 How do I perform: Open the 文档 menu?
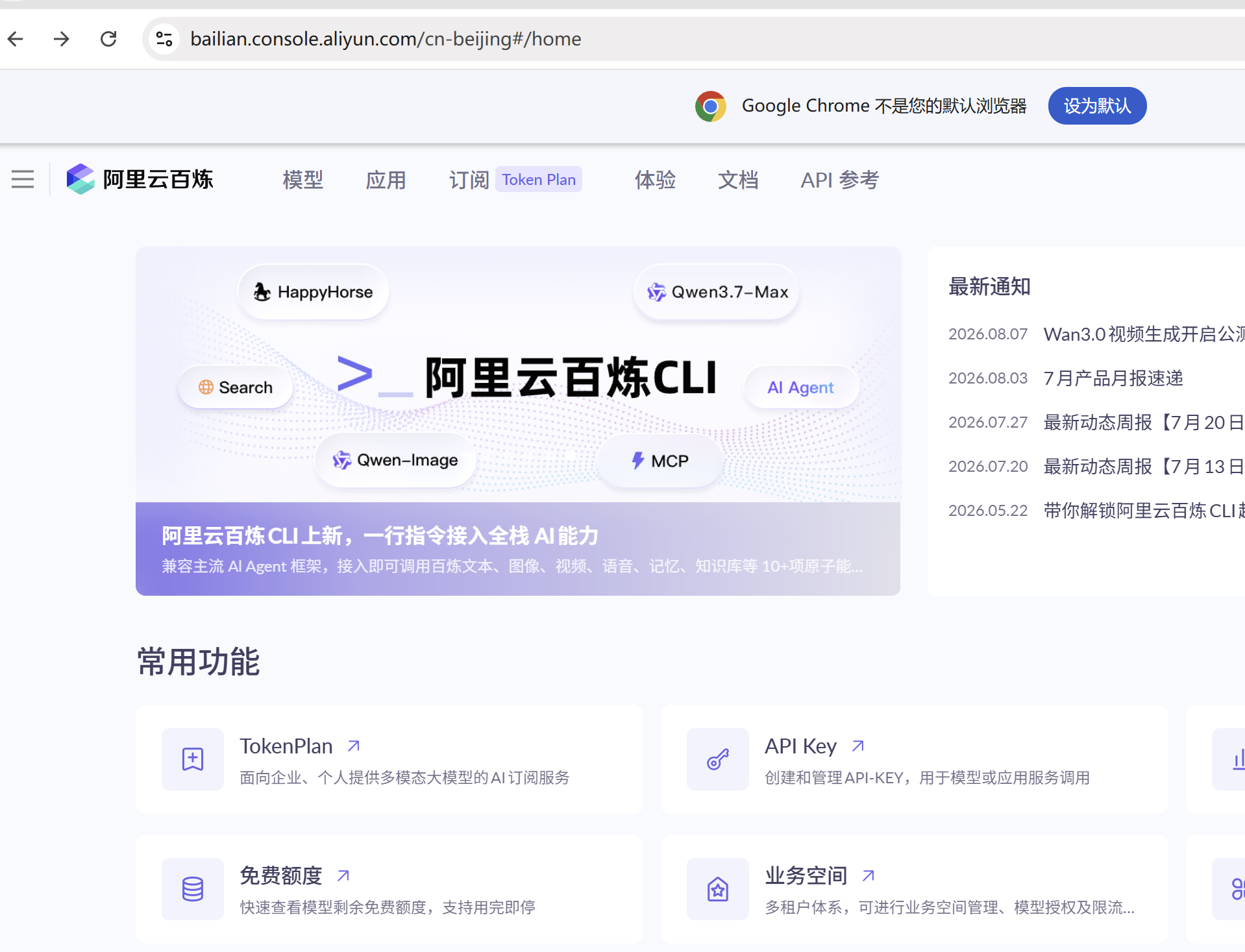738,180
